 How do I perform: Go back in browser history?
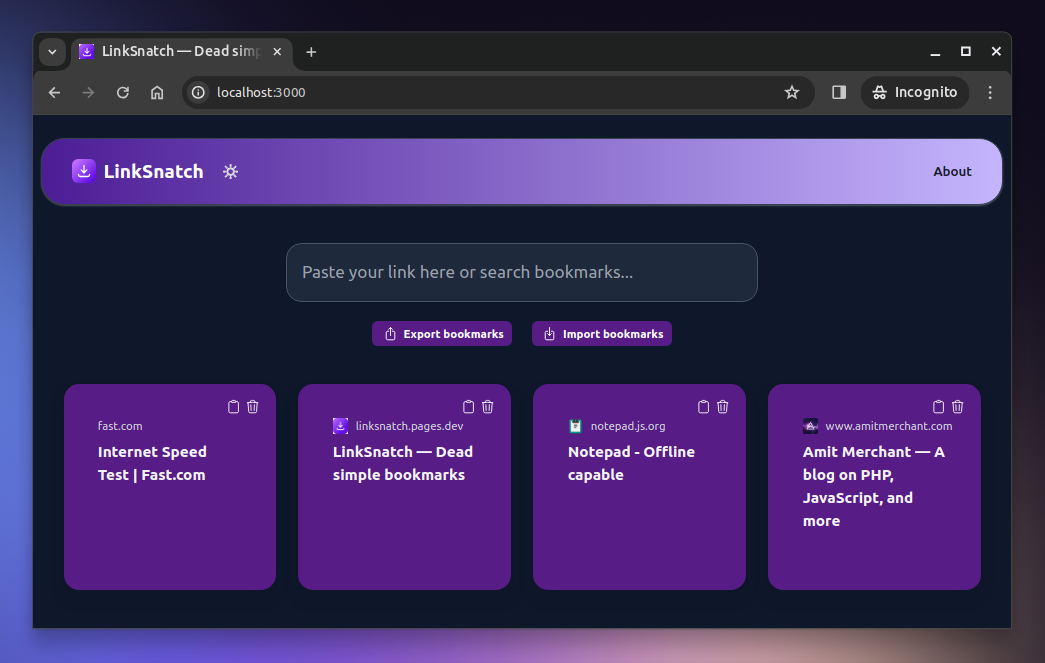(x=55, y=93)
